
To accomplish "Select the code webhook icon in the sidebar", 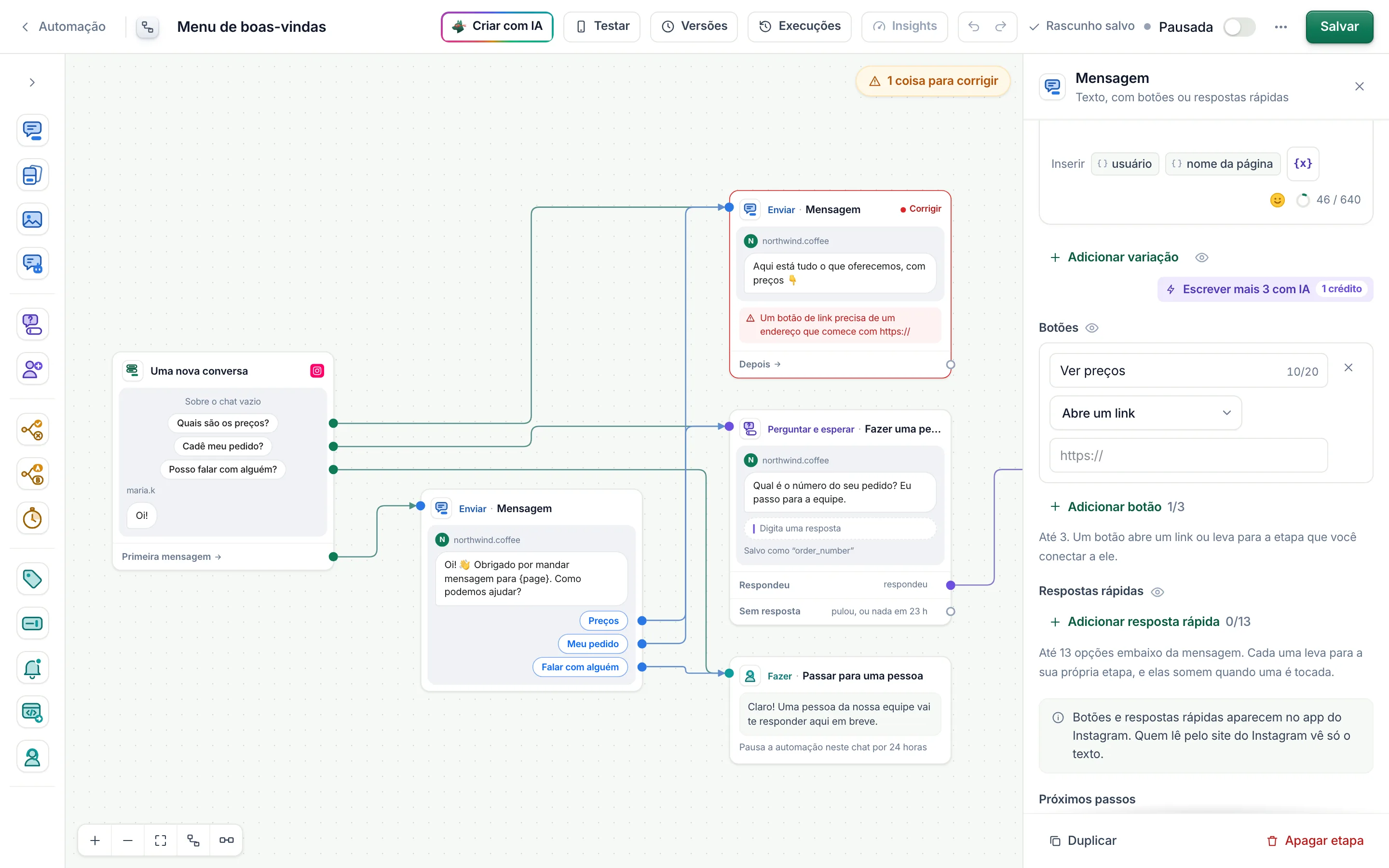I will tap(32, 712).
